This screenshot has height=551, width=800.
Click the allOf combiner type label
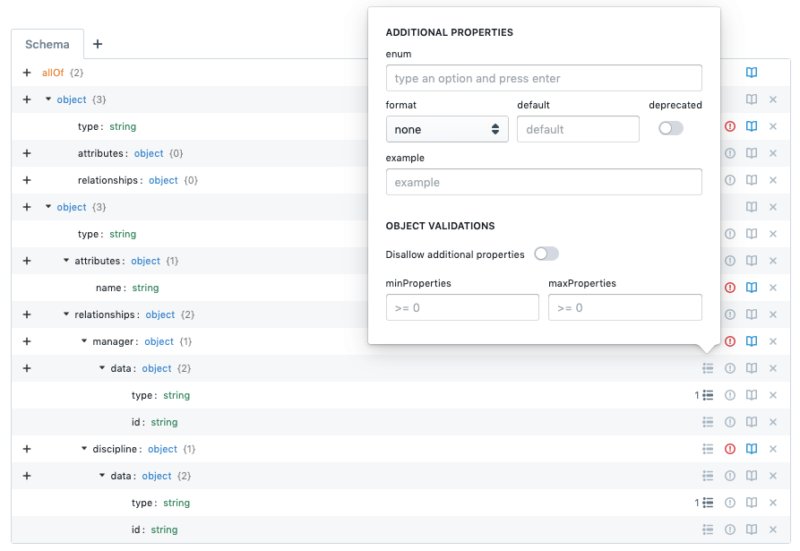coord(53,72)
